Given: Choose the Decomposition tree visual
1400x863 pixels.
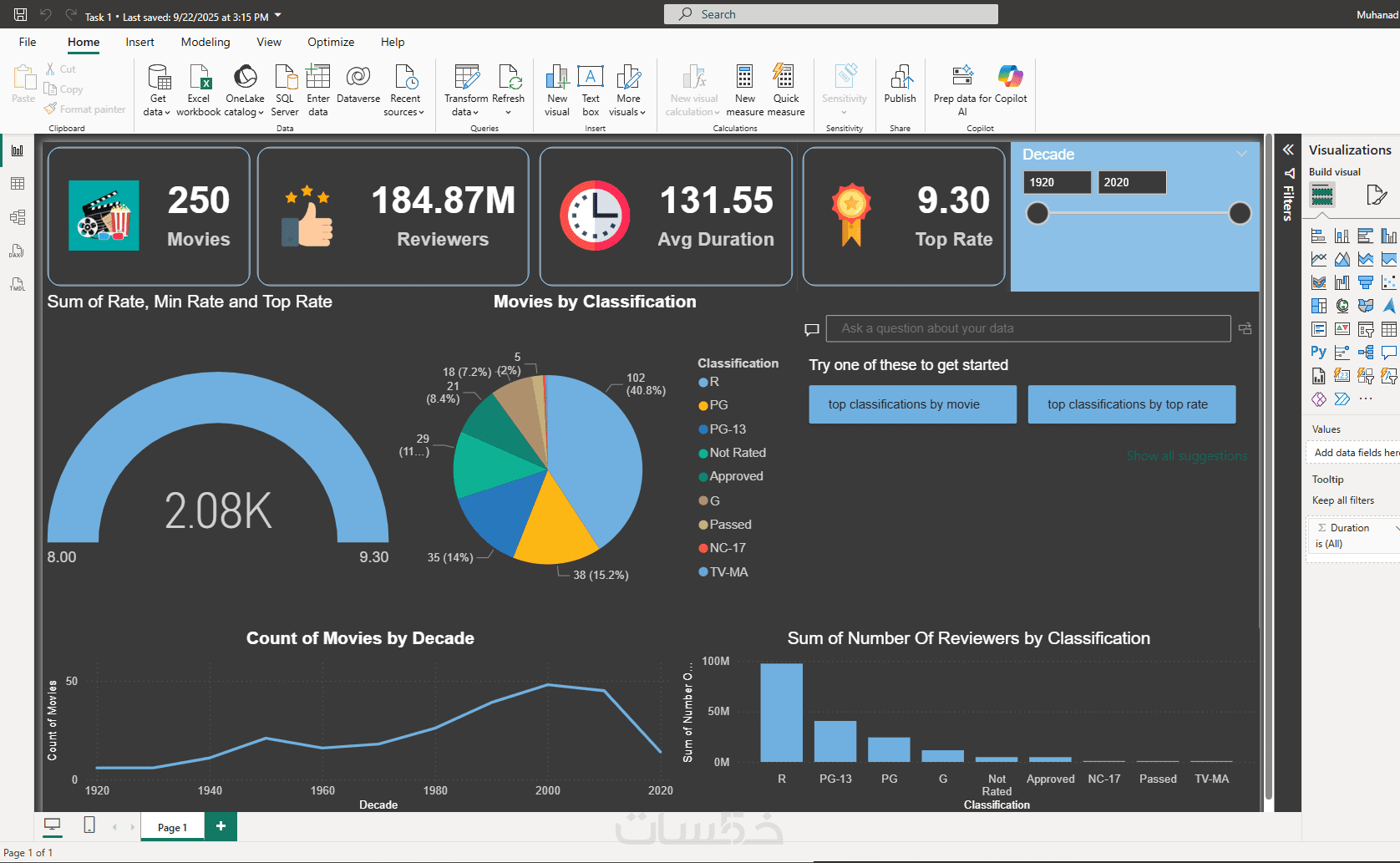Looking at the screenshot, I should tap(1366, 353).
